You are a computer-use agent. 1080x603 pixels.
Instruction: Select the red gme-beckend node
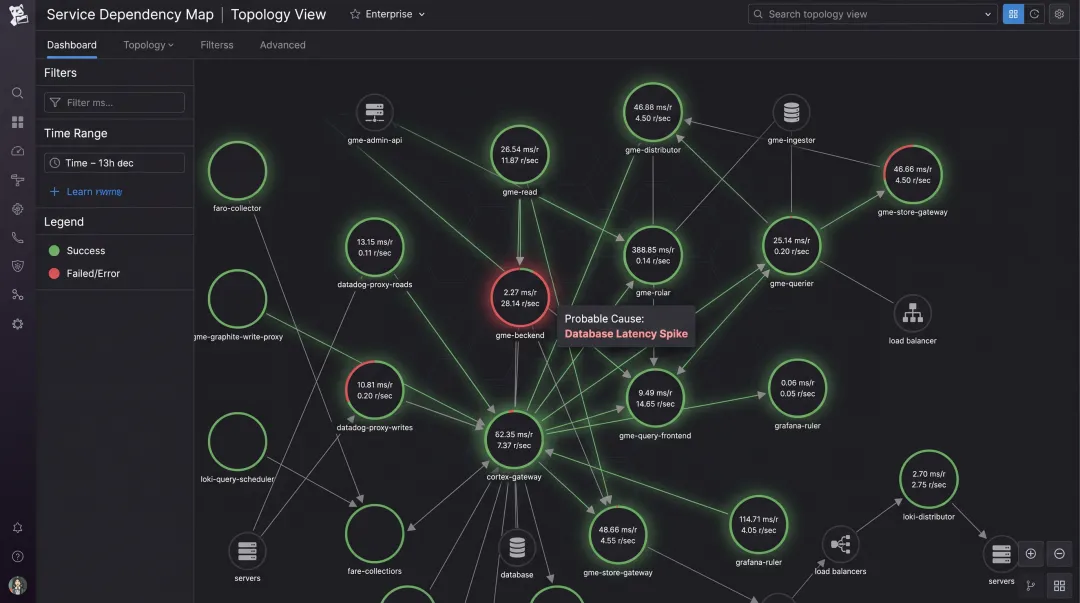[x=520, y=298]
